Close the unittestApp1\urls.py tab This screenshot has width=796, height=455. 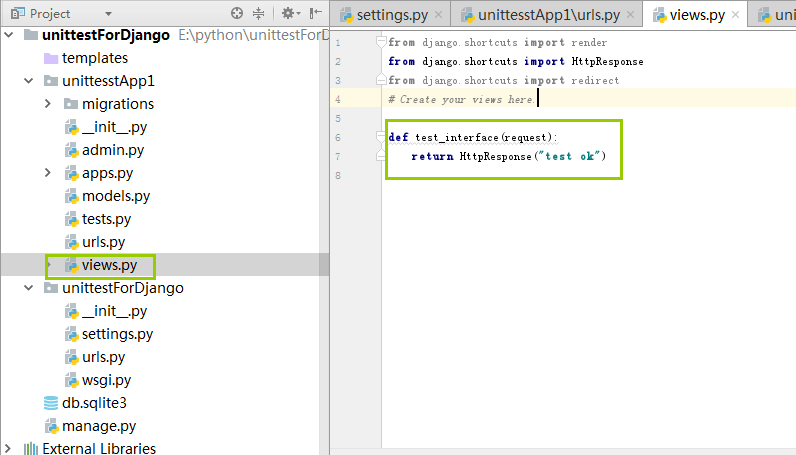pos(630,15)
